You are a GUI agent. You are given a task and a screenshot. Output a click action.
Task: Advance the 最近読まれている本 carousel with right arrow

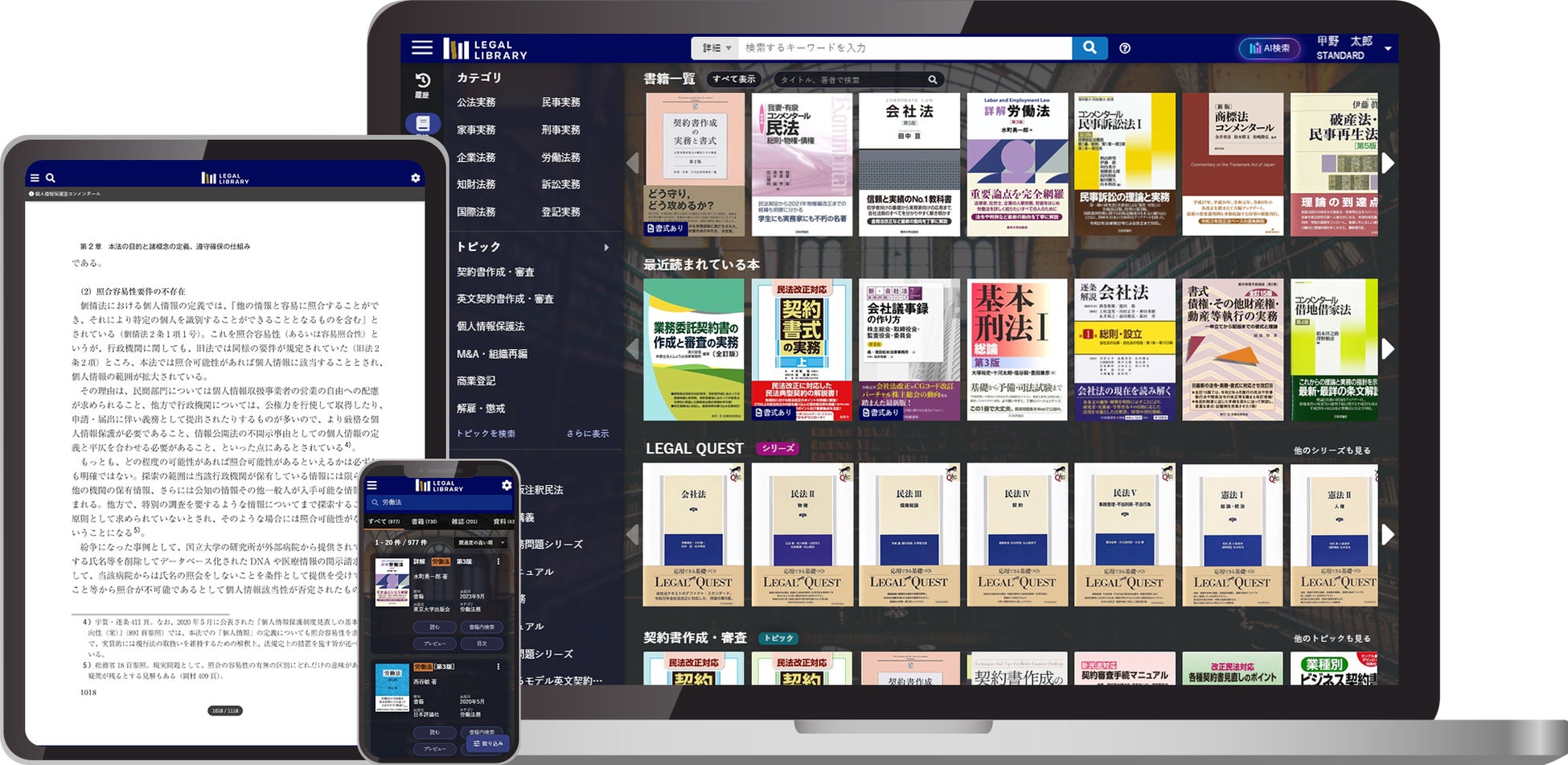click(x=1389, y=348)
